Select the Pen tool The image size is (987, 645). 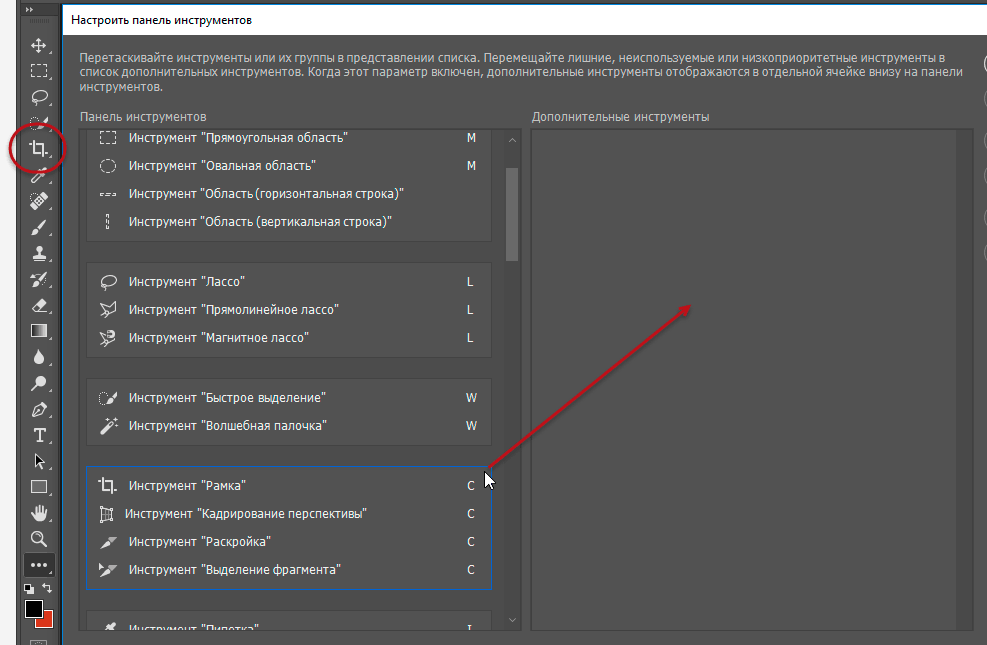[x=40, y=409]
